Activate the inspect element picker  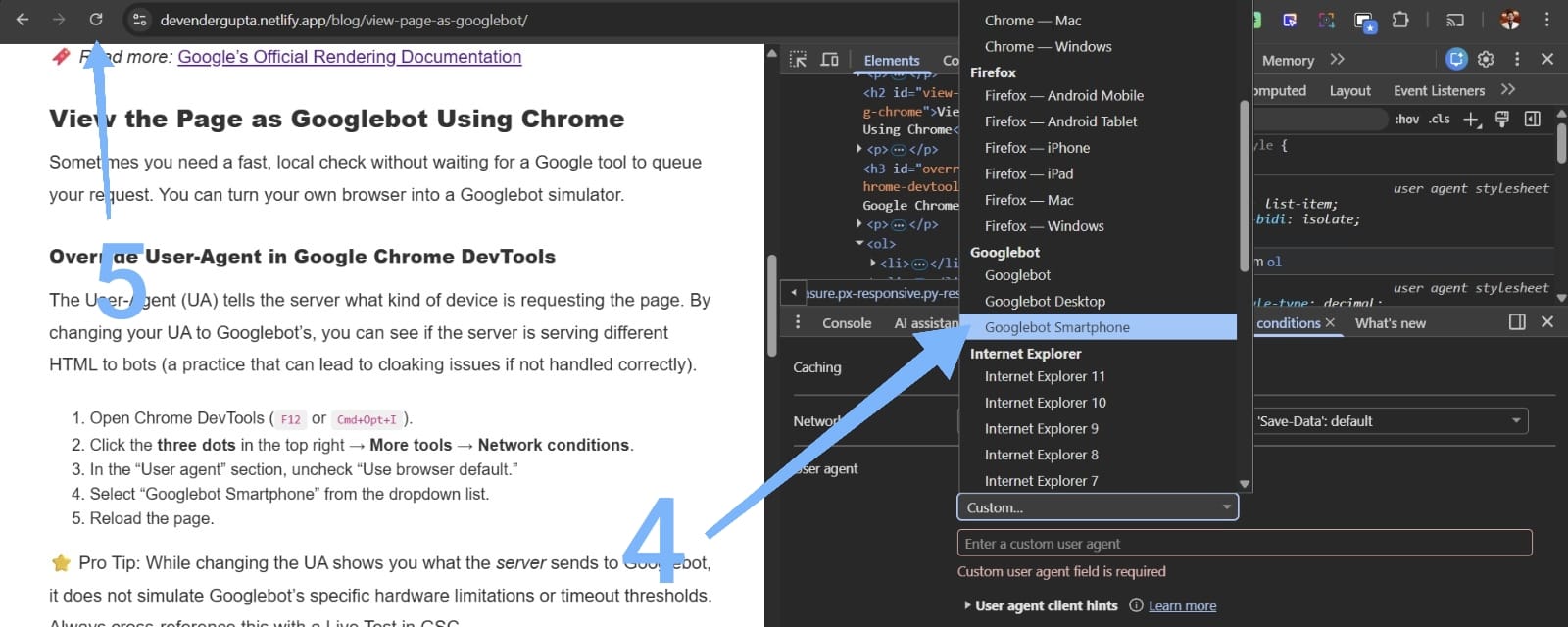(799, 60)
